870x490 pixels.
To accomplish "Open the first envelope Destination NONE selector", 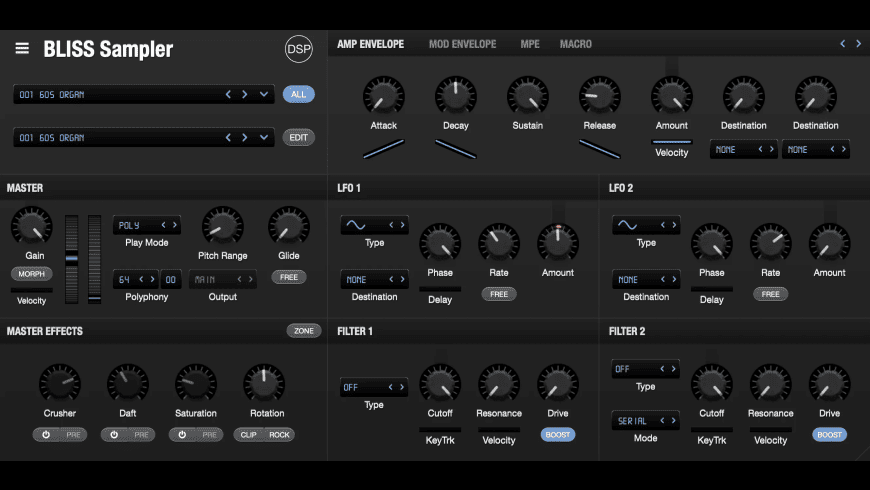I will click(743, 149).
